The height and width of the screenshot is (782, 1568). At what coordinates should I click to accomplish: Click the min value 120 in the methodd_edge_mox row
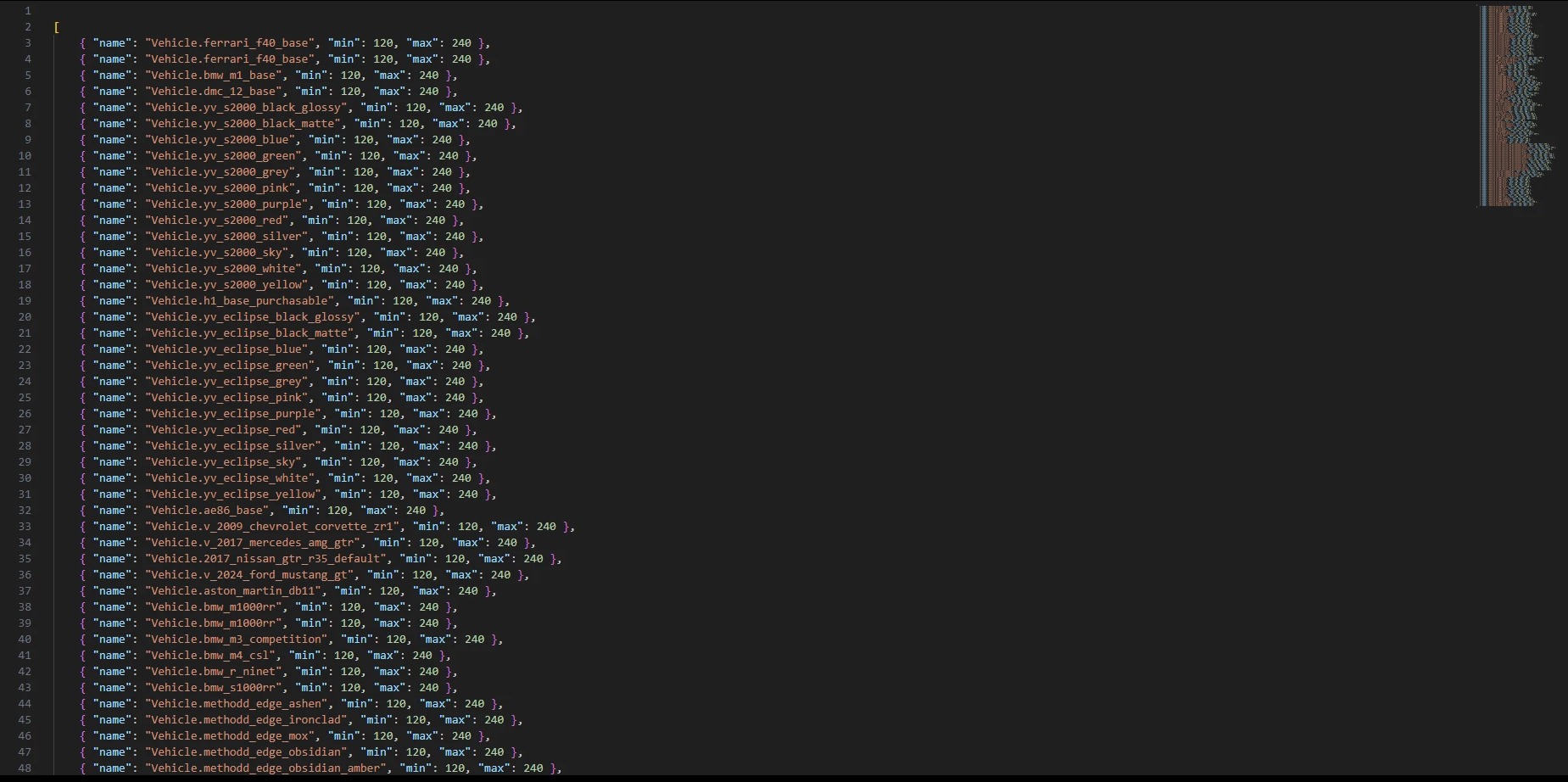(x=384, y=736)
